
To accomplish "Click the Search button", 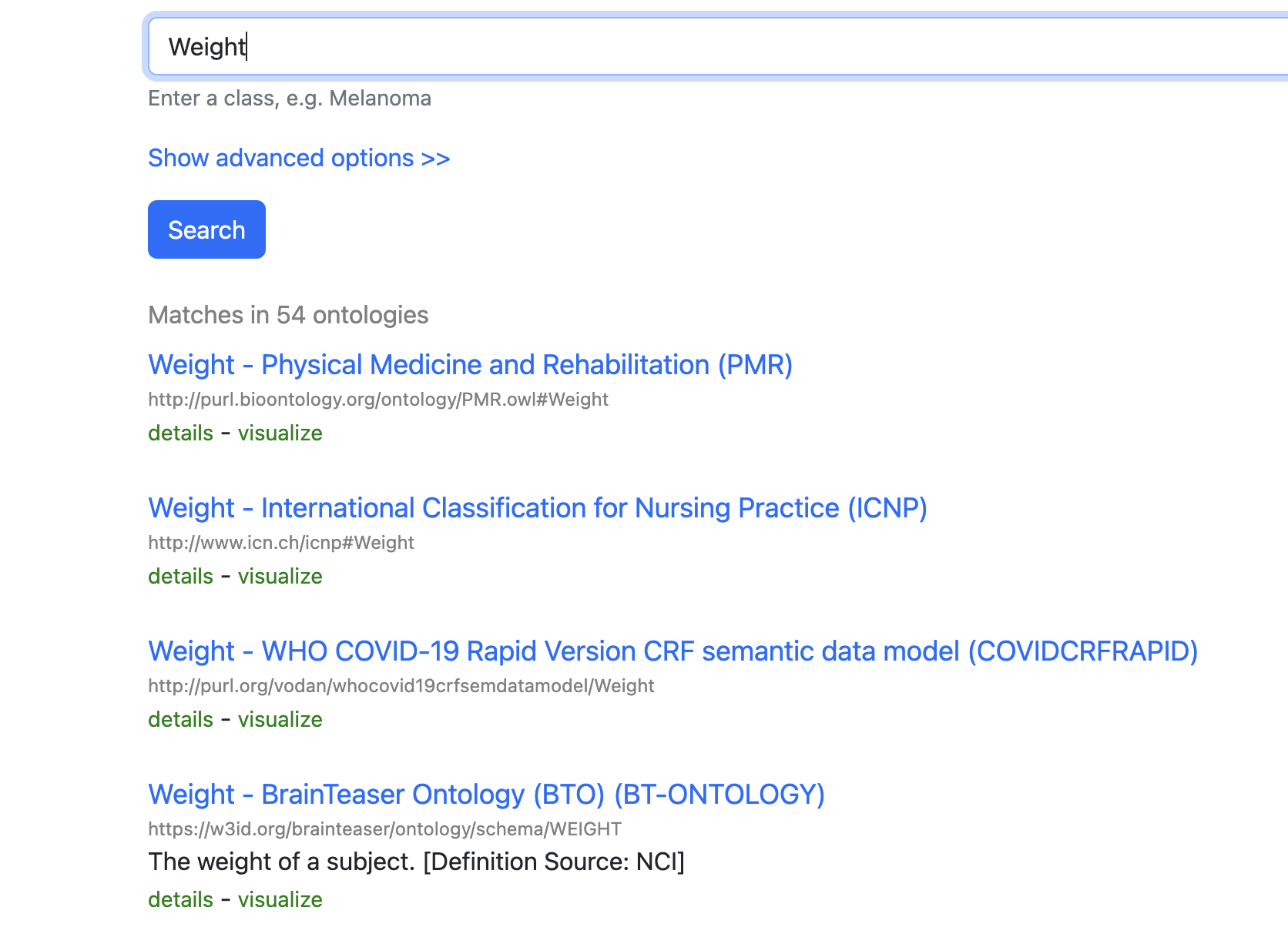I will pos(206,229).
